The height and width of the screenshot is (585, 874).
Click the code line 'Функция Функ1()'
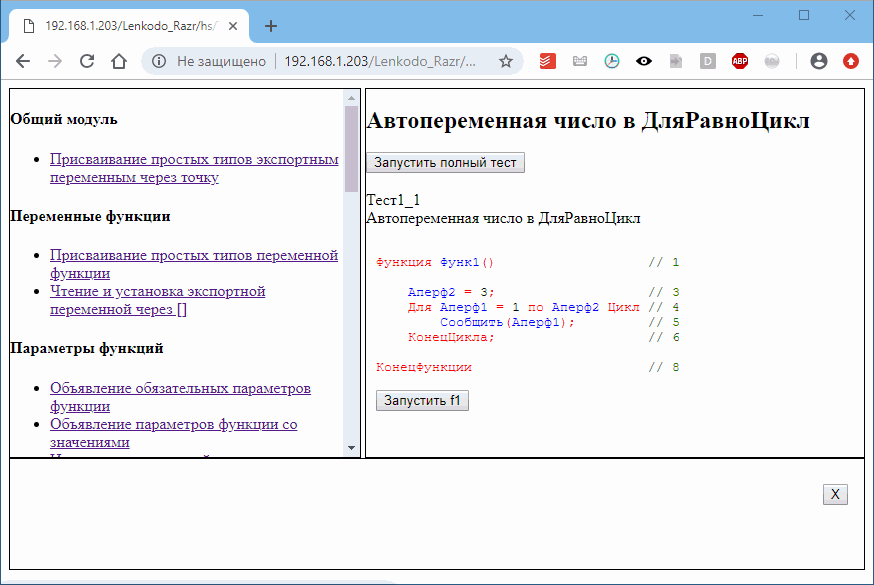click(x=435, y=262)
